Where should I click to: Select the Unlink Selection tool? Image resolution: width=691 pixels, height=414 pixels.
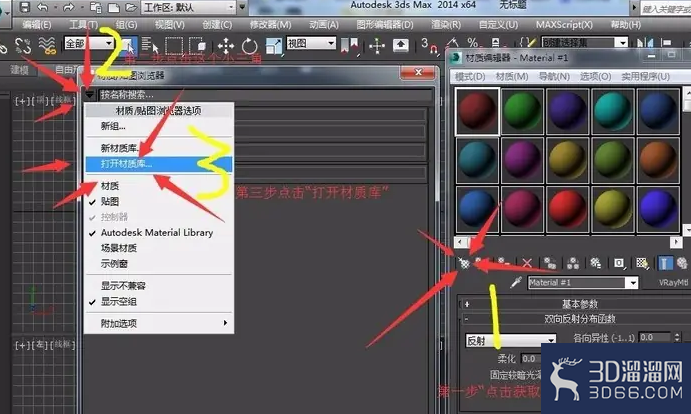23,45
